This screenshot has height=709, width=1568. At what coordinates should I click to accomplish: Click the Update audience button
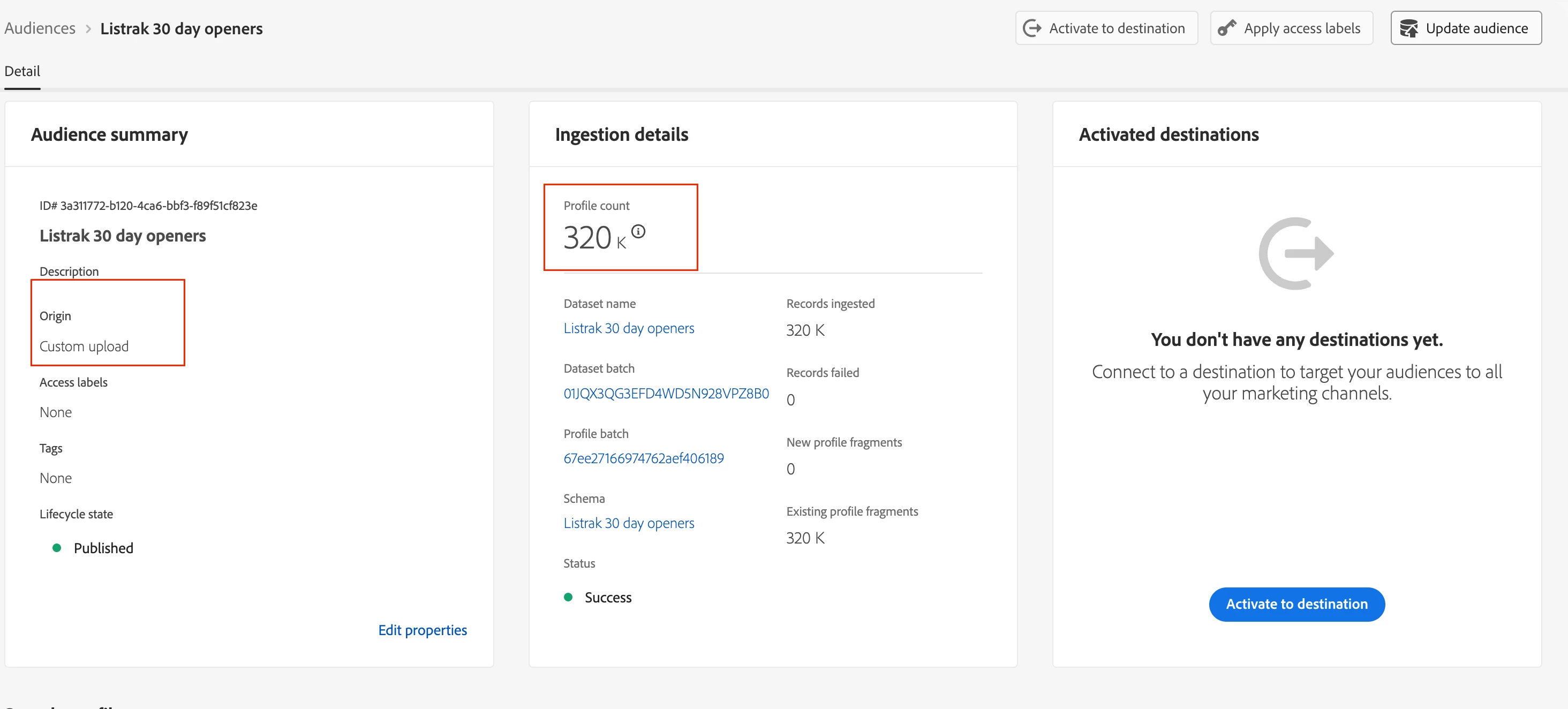1465,28
